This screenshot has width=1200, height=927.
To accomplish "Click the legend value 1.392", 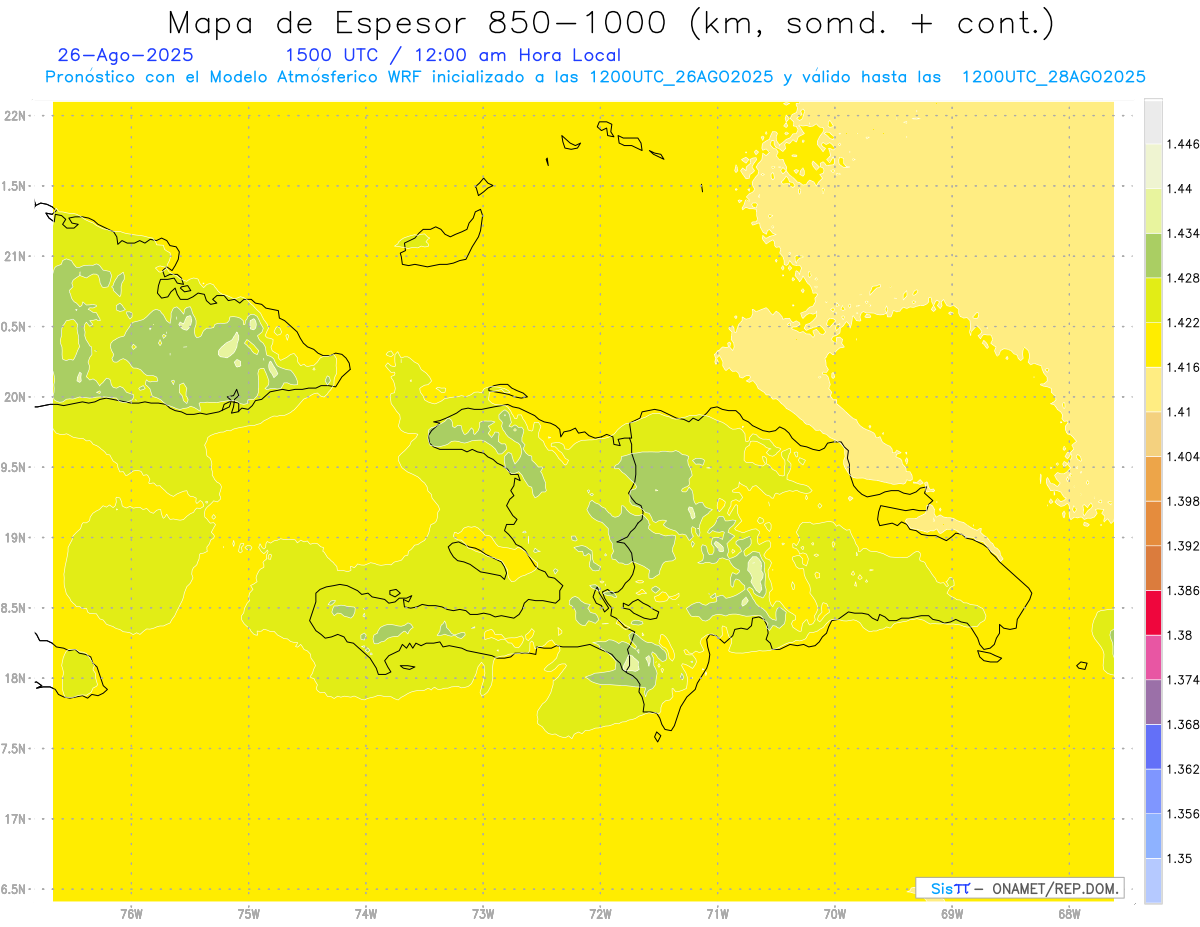I will click(x=1182, y=546).
